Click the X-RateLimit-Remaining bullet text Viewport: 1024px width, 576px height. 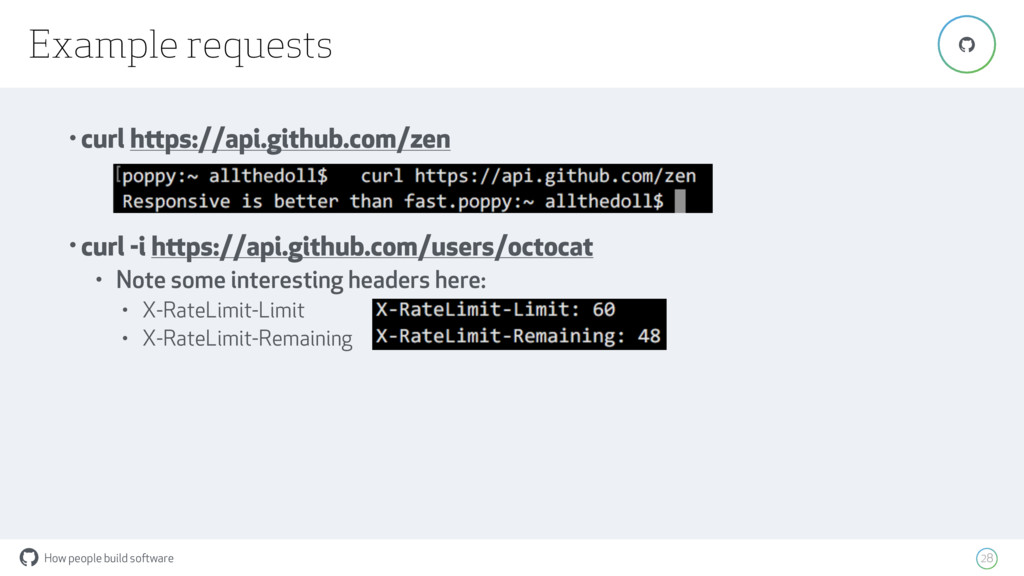248,338
